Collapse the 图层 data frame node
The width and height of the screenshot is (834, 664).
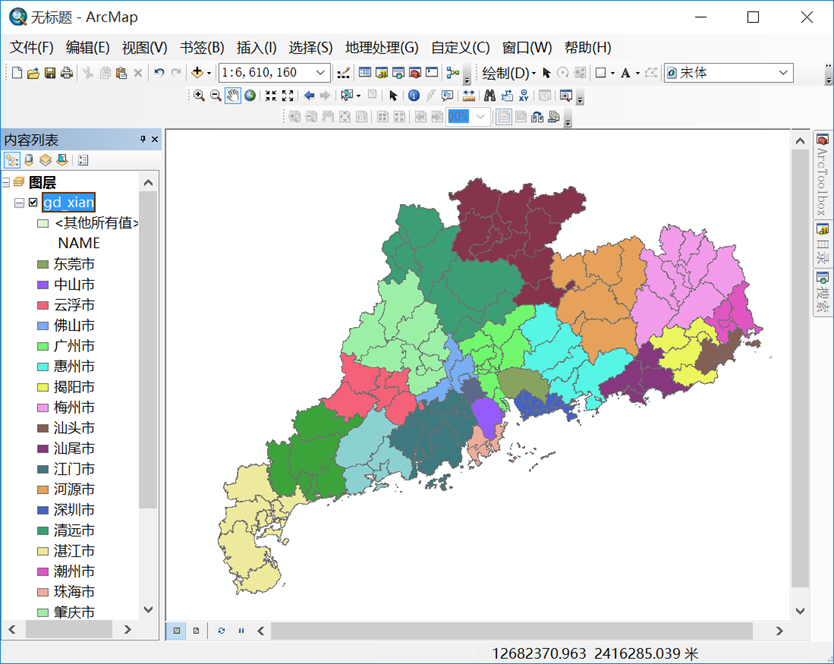[6, 182]
